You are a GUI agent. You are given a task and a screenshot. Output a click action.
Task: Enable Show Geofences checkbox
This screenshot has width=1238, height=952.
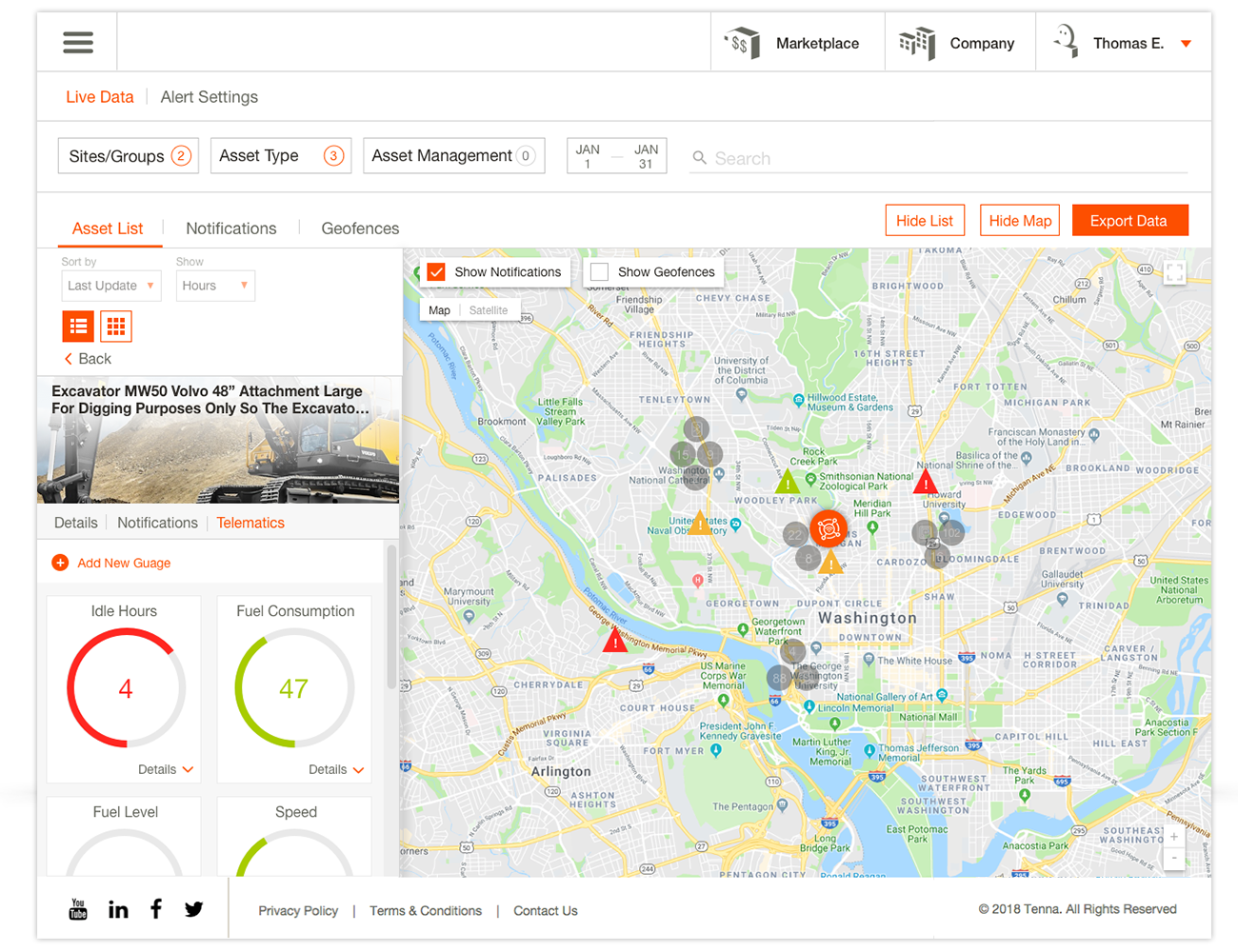(x=599, y=272)
